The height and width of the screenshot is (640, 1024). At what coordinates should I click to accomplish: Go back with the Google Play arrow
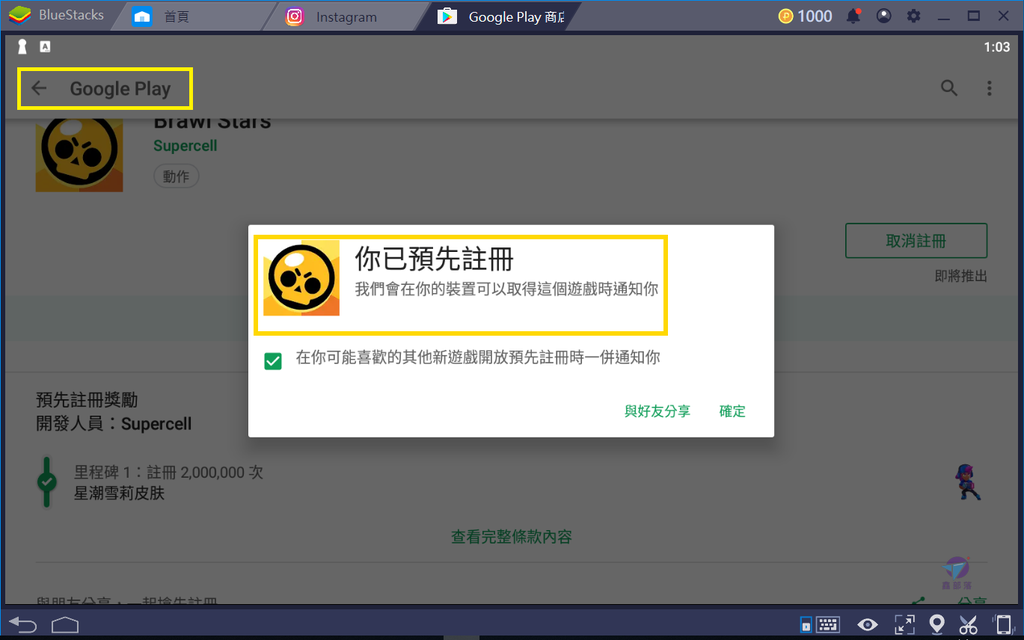coord(39,88)
